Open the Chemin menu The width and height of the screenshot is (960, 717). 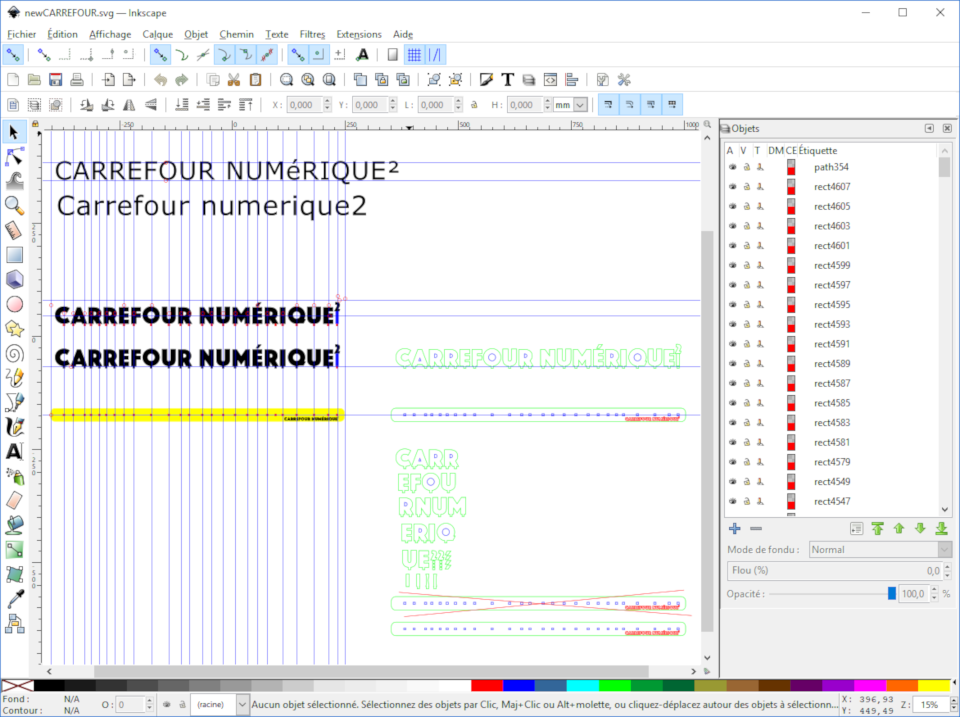click(x=236, y=34)
